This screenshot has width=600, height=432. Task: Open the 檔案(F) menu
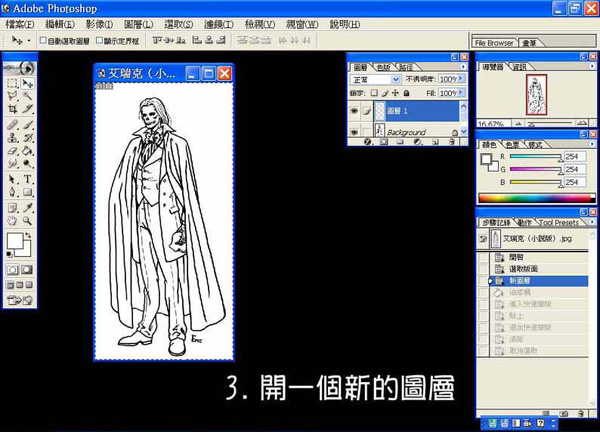(x=20, y=24)
